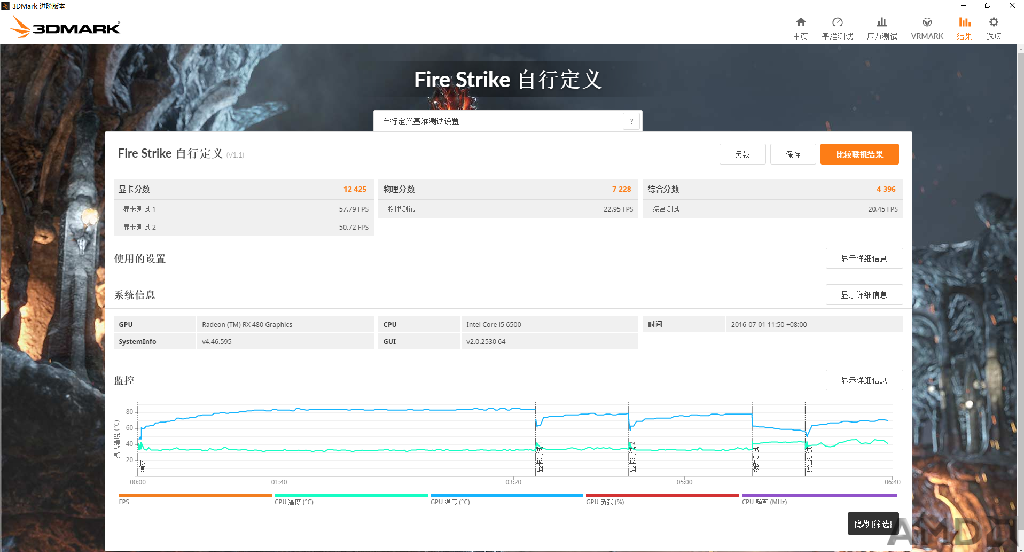Toggle the red GPU load legend series
The height and width of the screenshot is (552, 1024).
pos(662,498)
